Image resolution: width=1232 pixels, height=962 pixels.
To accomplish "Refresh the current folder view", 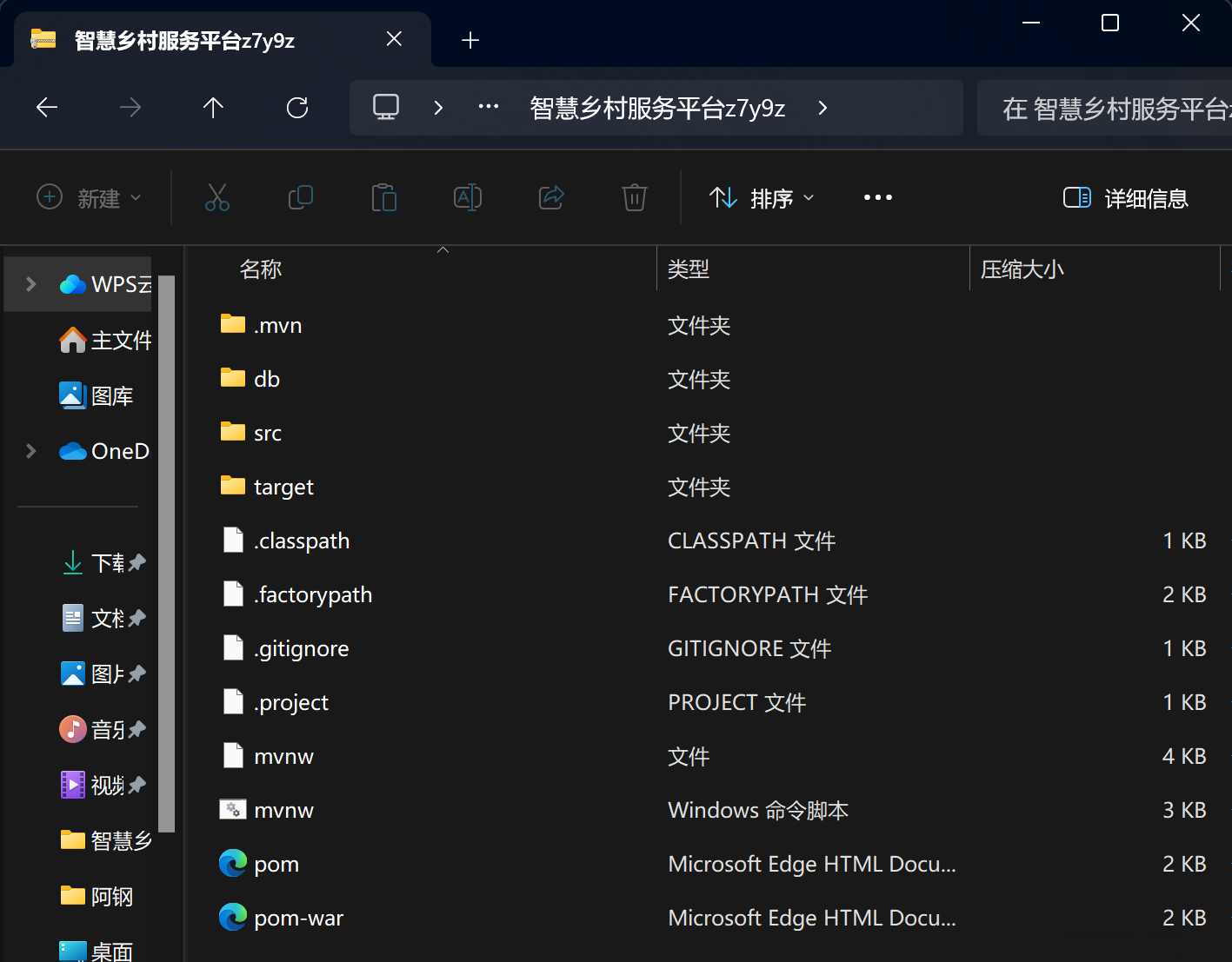I will tap(297, 108).
